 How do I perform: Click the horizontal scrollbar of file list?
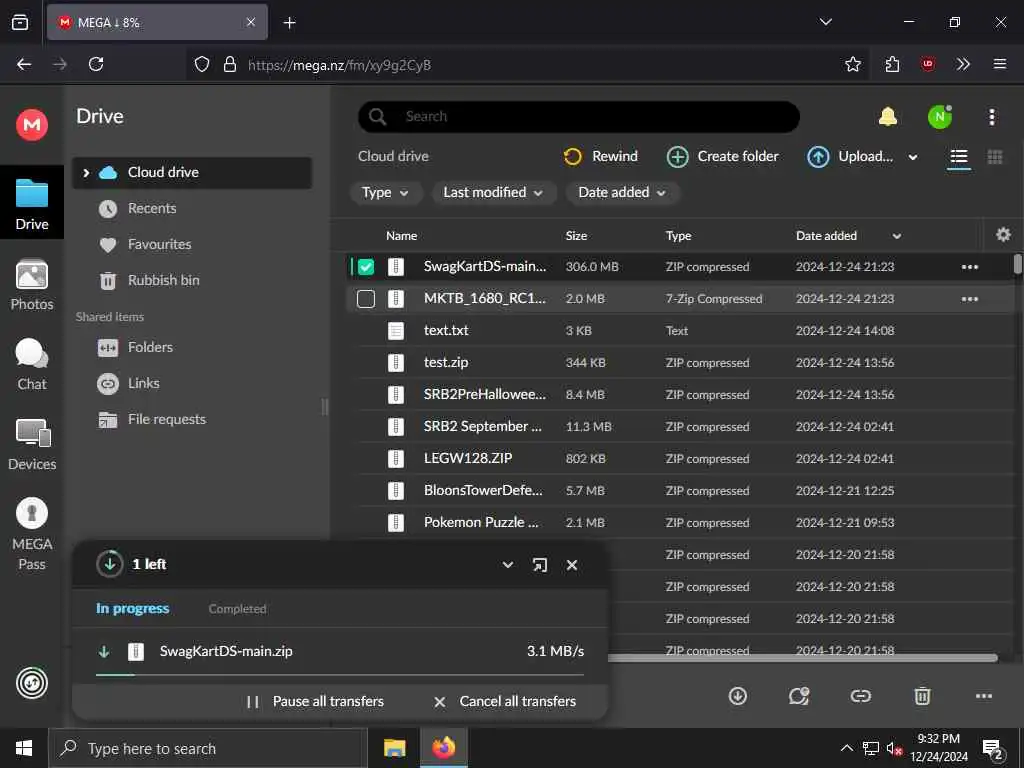803,658
